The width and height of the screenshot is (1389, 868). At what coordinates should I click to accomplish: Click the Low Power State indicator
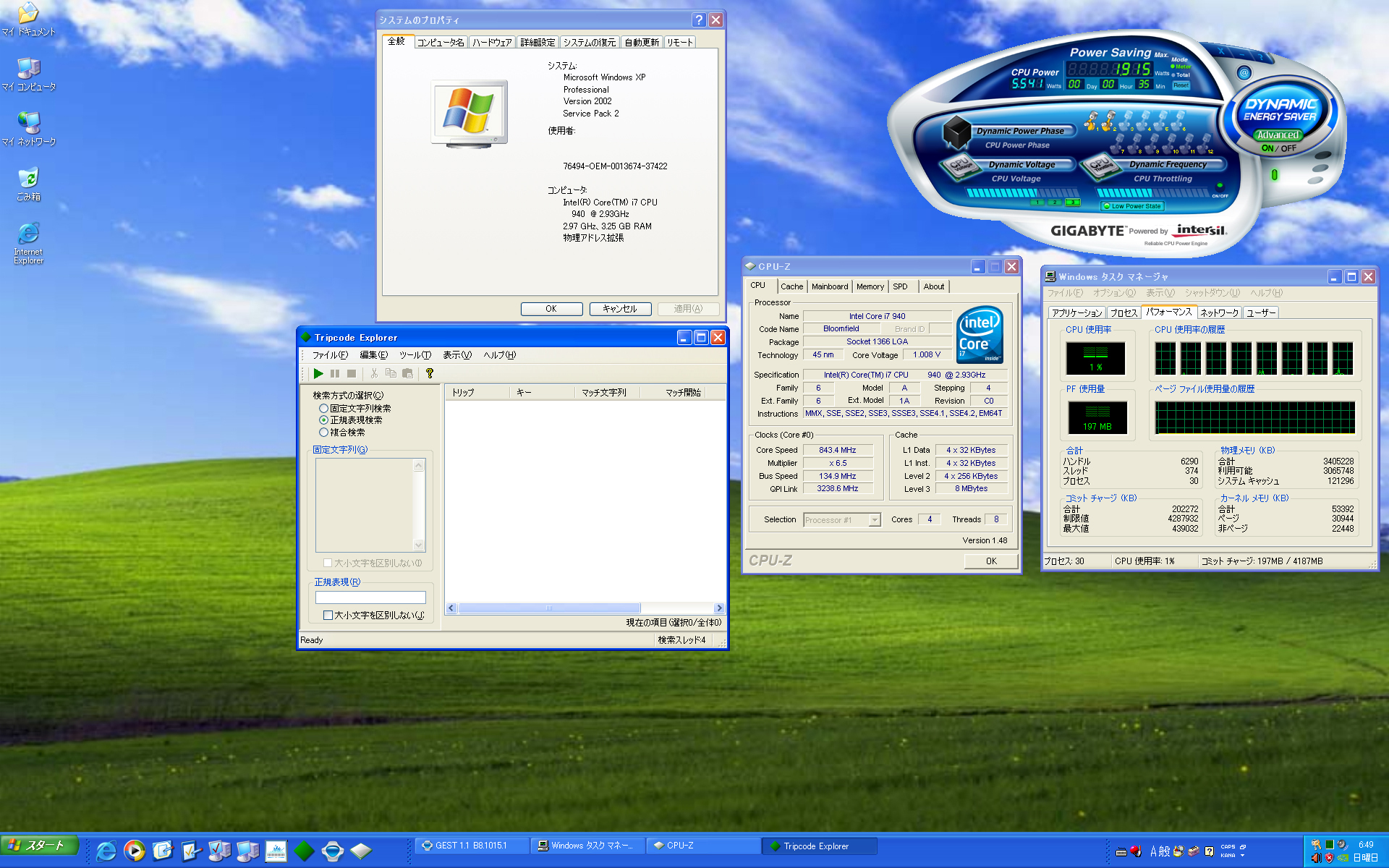tap(1131, 206)
